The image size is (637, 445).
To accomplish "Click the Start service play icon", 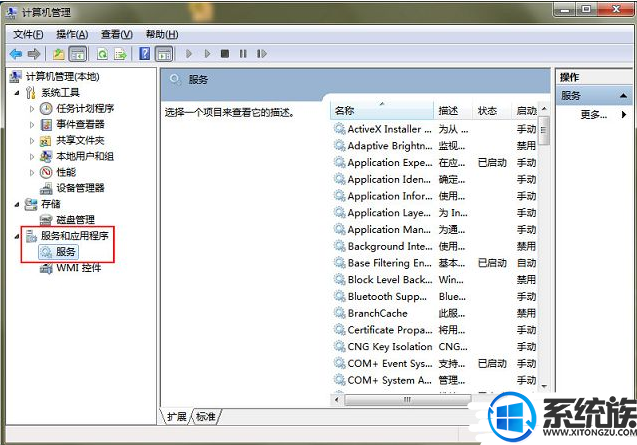I will pyautogui.click(x=189, y=54).
